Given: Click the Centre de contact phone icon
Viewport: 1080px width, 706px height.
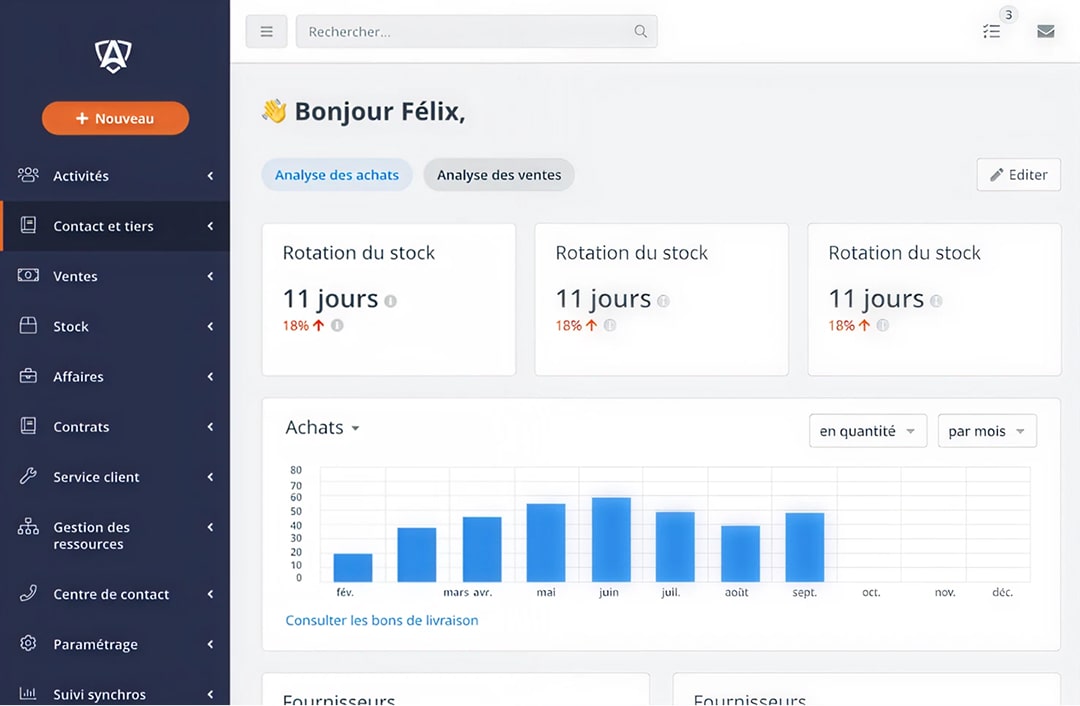Looking at the screenshot, I should 28,594.
